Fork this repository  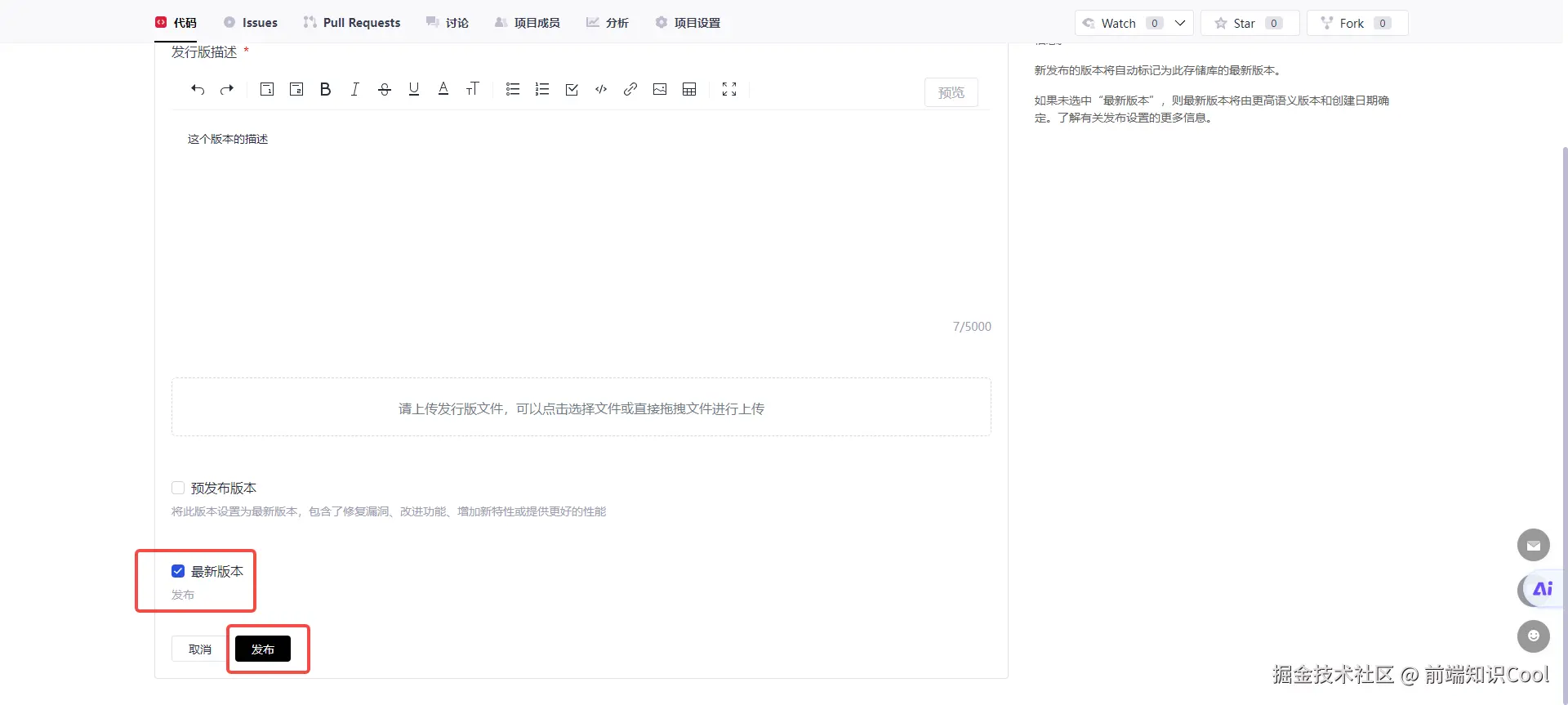tap(1357, 23)
